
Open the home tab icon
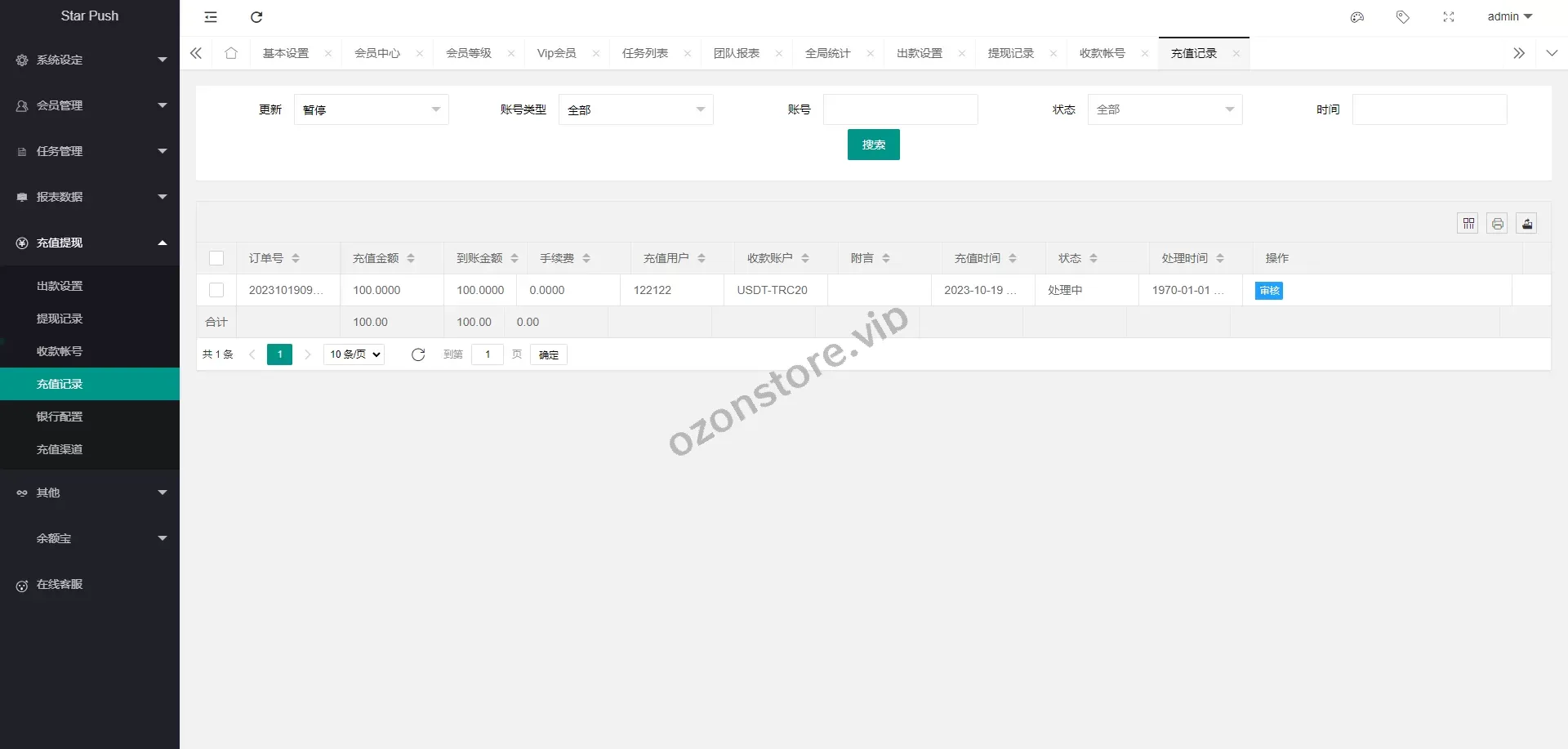pos(231,52)
